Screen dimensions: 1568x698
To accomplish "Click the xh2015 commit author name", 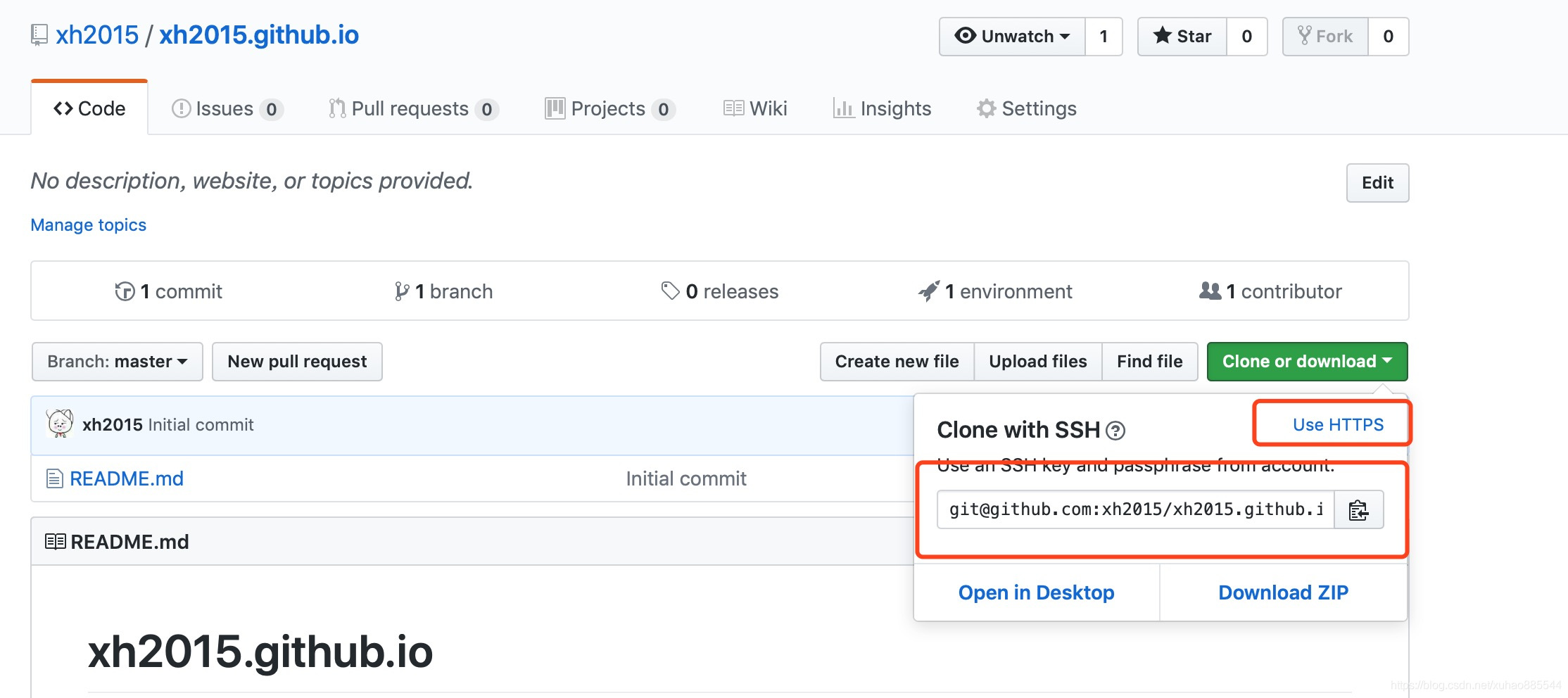I will 113,425.
